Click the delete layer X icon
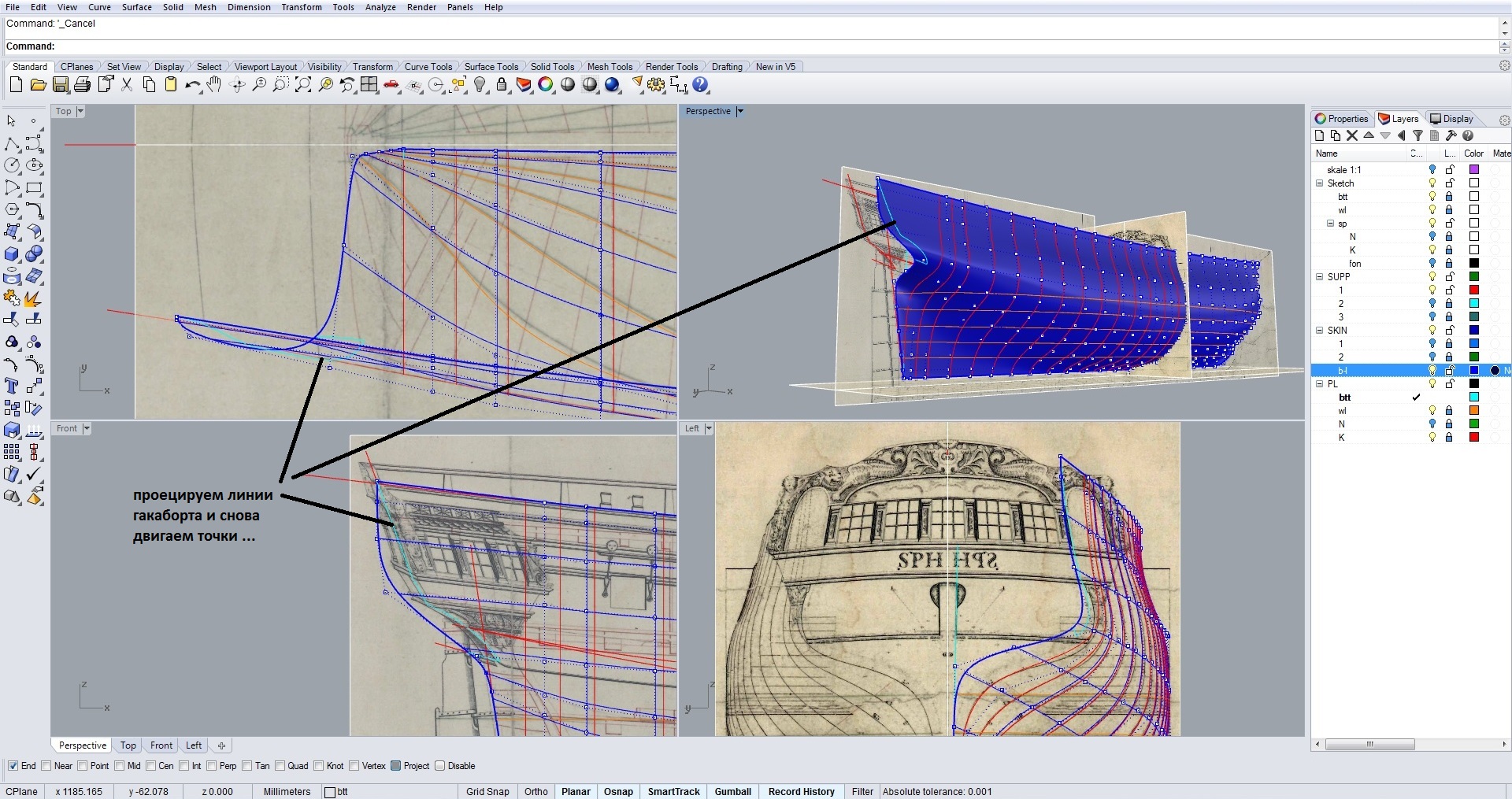1512x799 pixels. tap(1352, 135)
